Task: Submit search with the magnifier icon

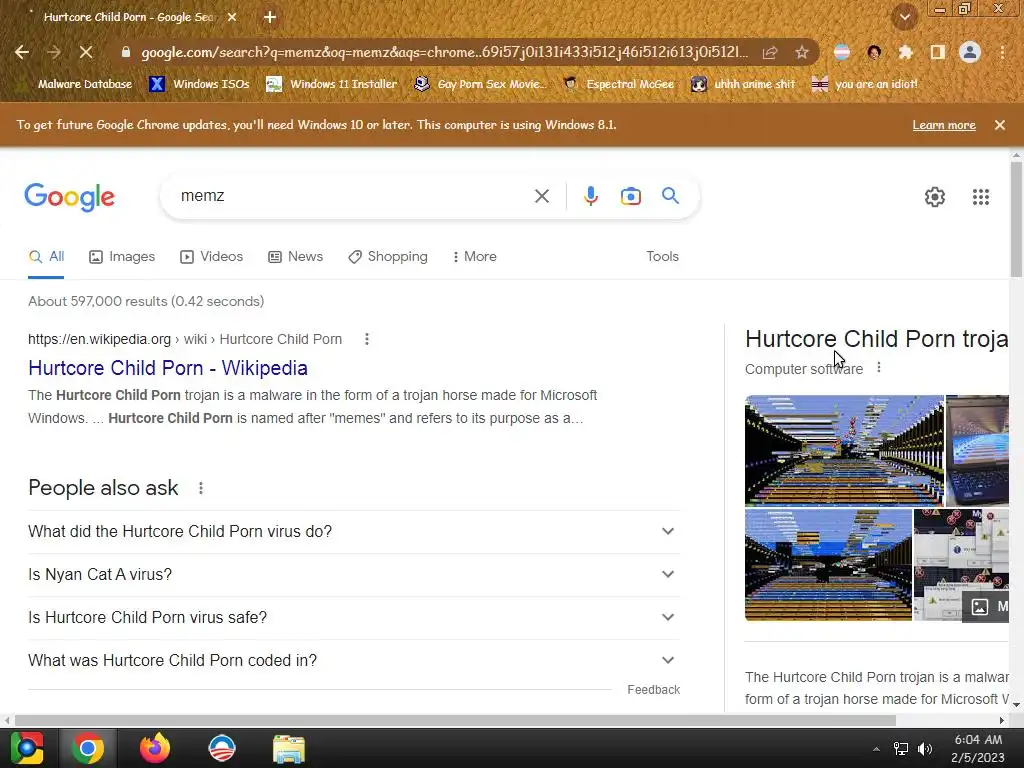Action: (x=670, y=195)
